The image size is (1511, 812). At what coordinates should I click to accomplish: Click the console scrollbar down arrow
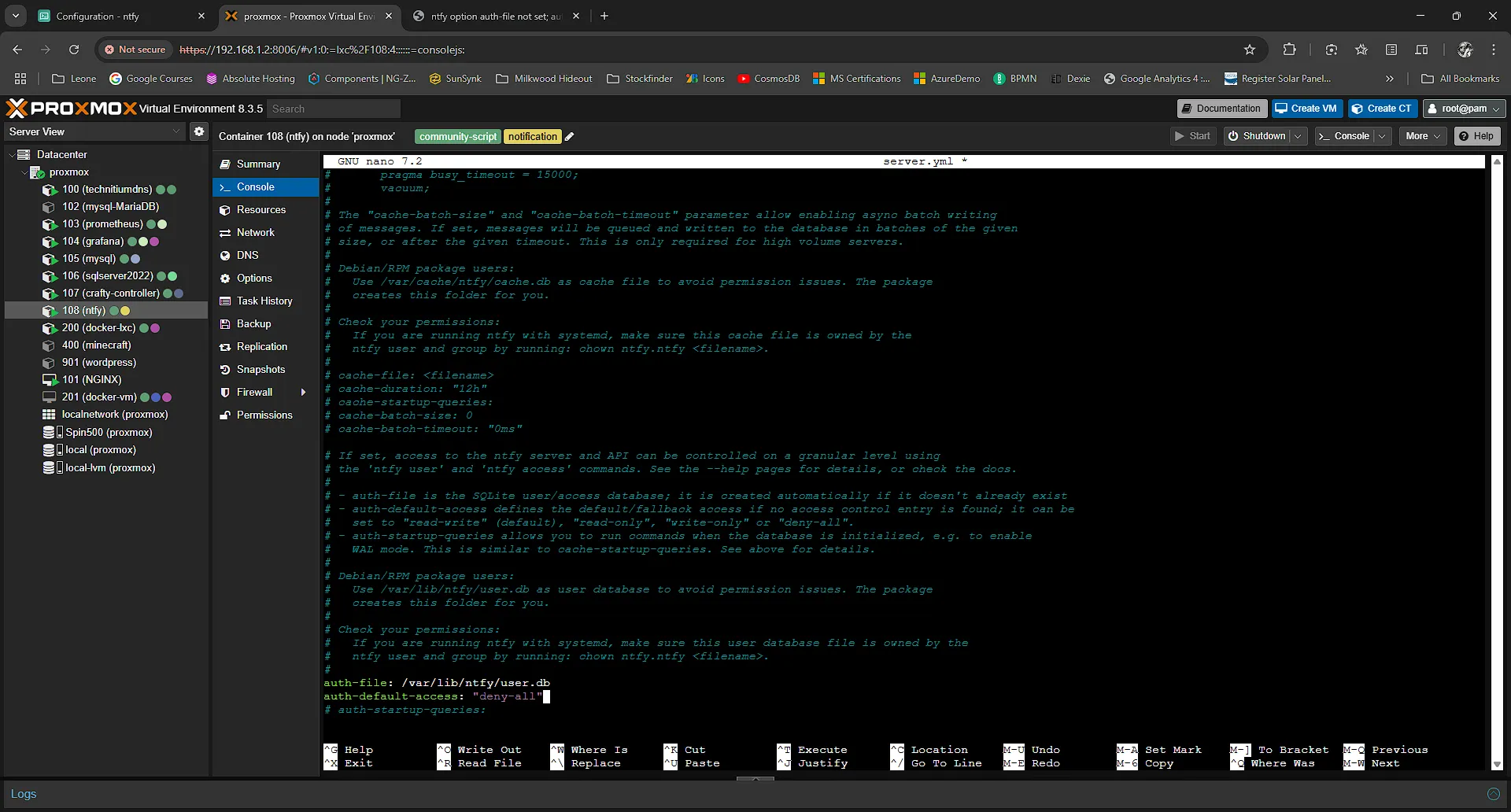pyautogui.click(x=1497, y=764)
